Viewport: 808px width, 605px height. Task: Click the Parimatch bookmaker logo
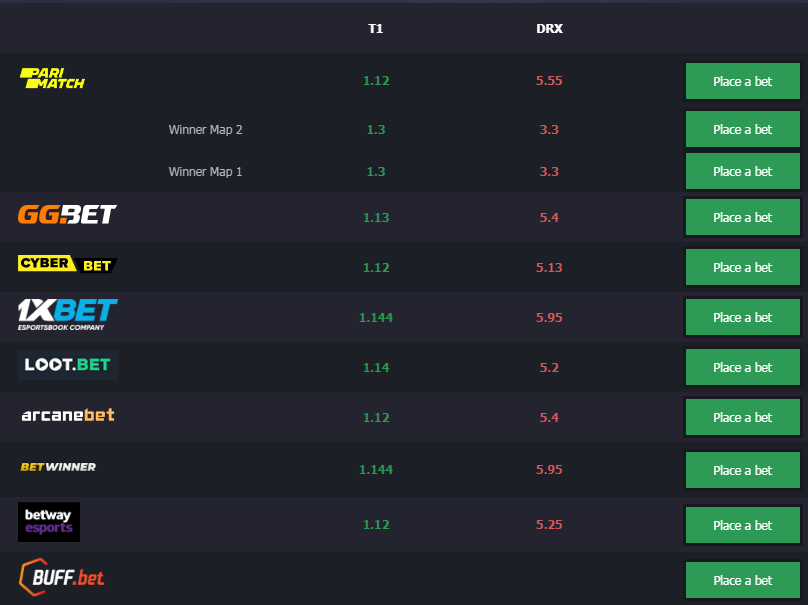click(x=52, y=78)
